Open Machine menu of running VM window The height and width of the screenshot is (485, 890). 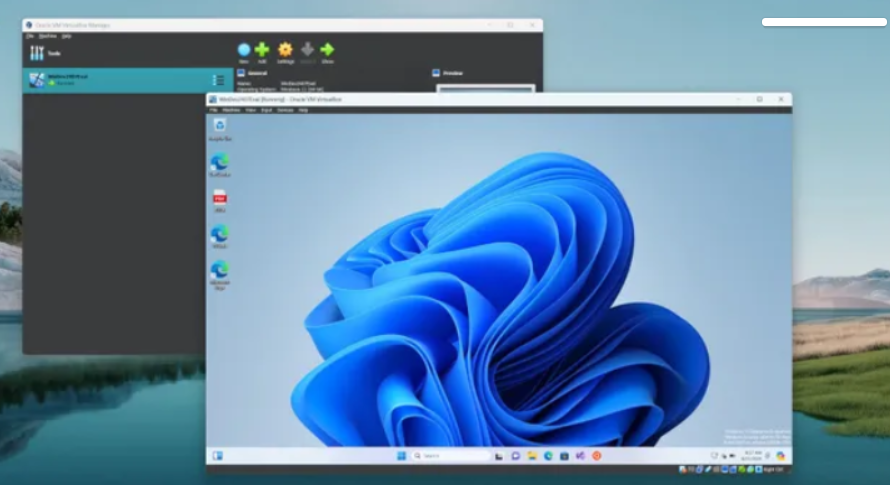pyautogui.click(x=231, y=110)
